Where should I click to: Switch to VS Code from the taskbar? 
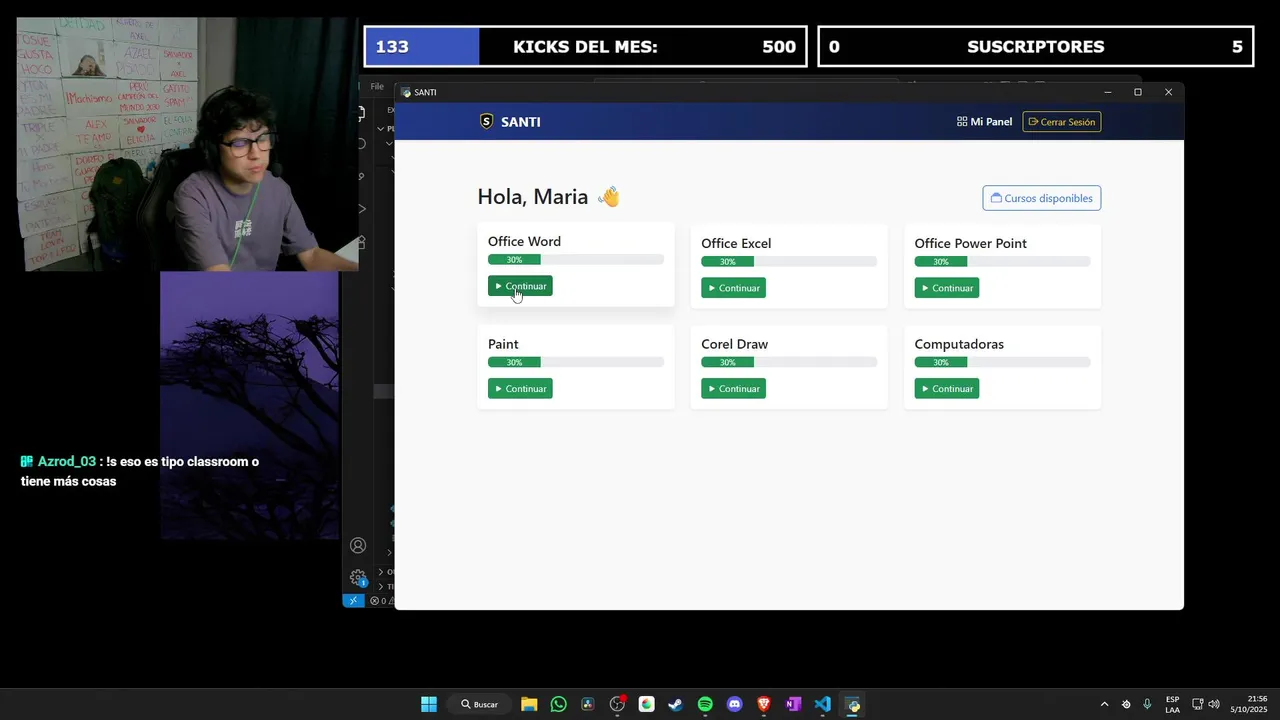(x=823, y=704)
